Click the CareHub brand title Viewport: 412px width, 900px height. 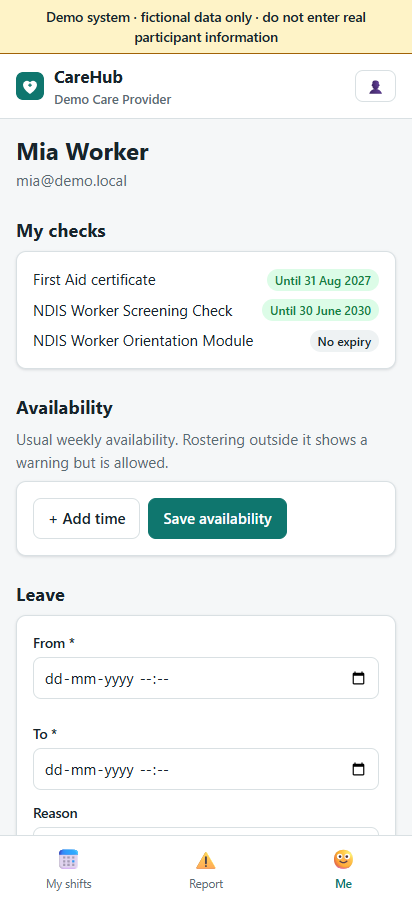click(88, 77)
